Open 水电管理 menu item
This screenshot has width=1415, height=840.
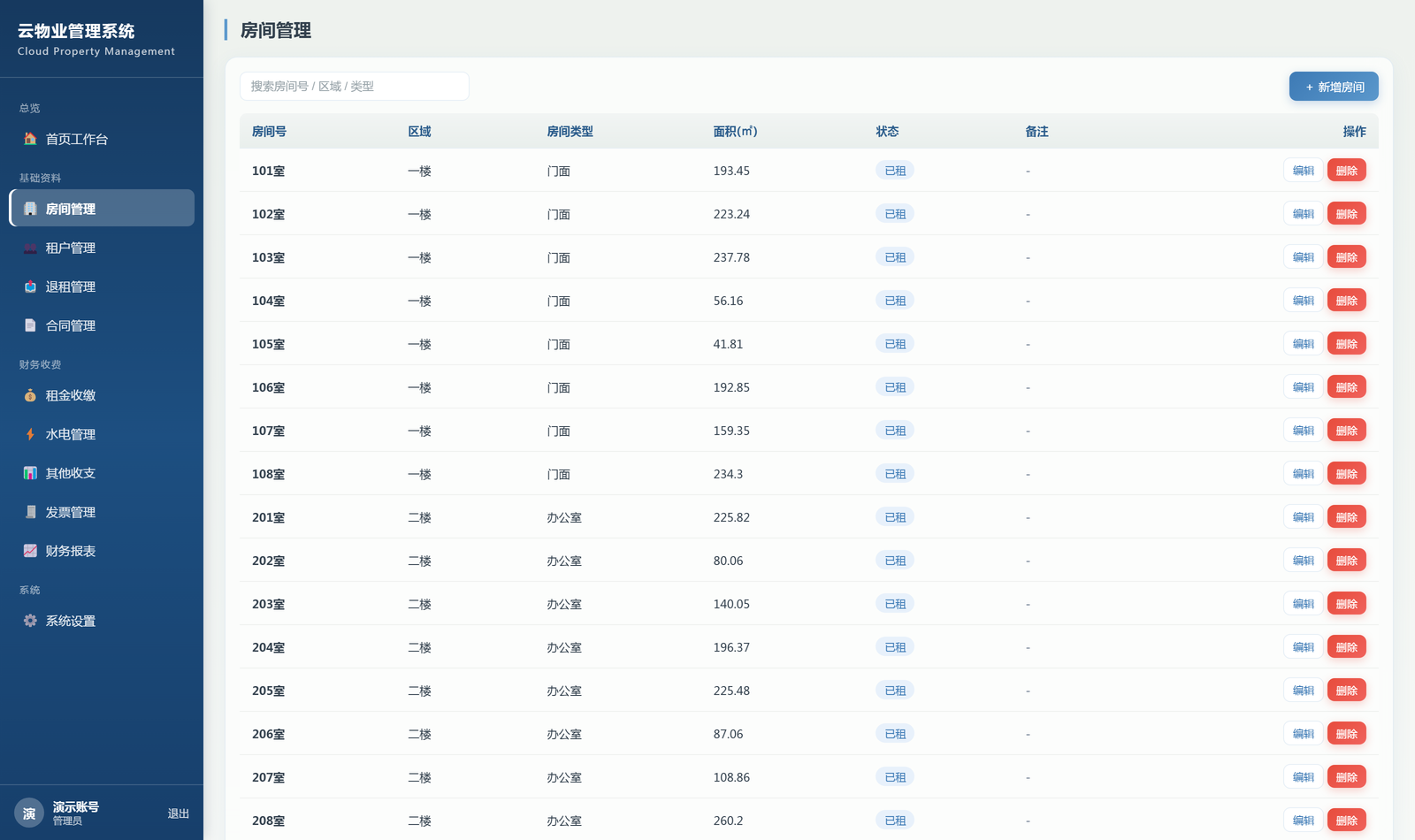(102, 434)
